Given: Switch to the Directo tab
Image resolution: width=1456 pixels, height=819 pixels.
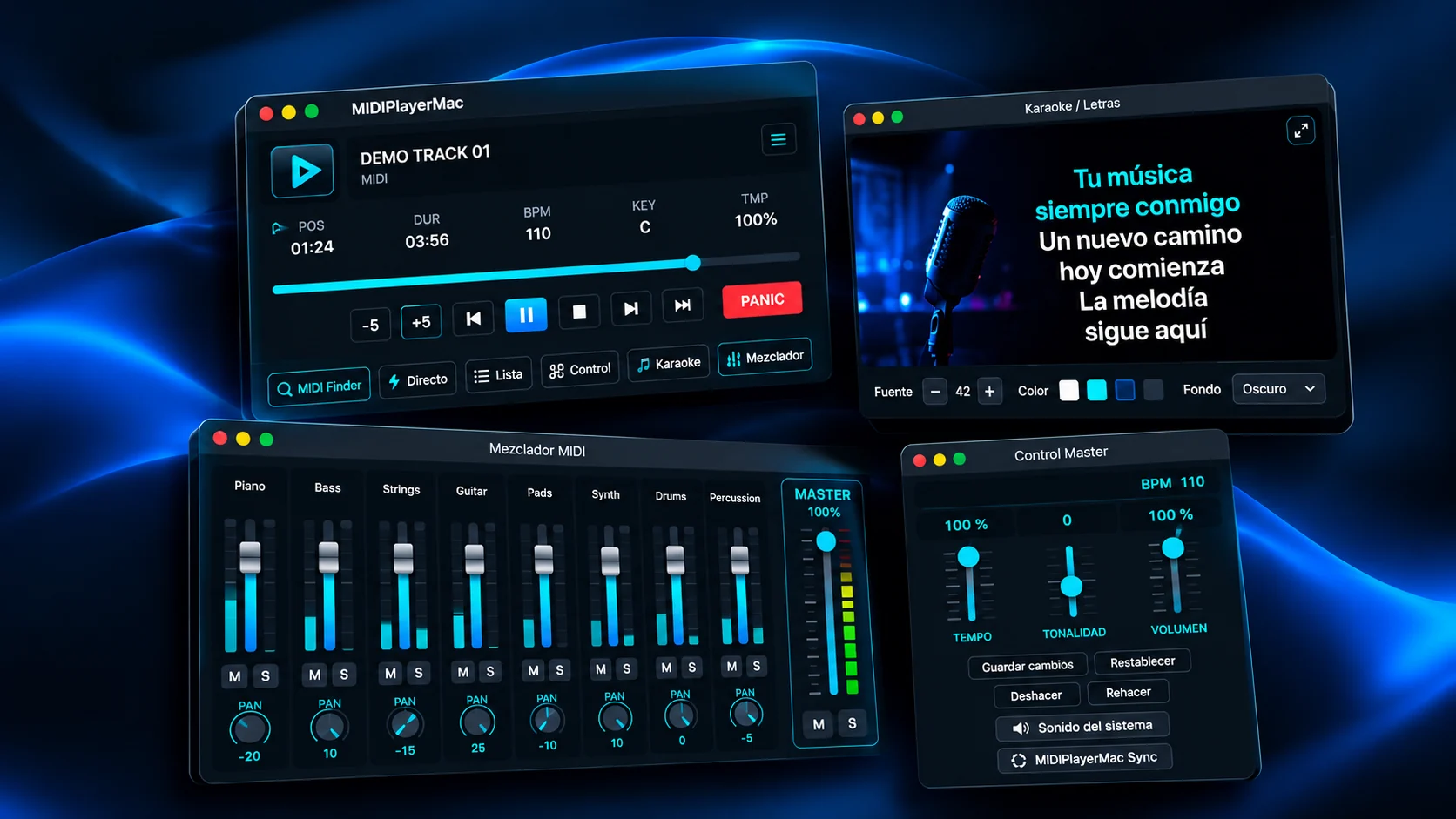Looking at the screenshot, I should [418, 380].
